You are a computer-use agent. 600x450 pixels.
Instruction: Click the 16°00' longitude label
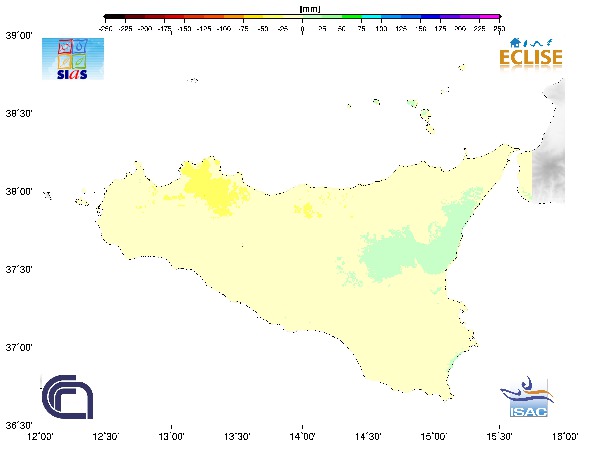tap(565, 436)
